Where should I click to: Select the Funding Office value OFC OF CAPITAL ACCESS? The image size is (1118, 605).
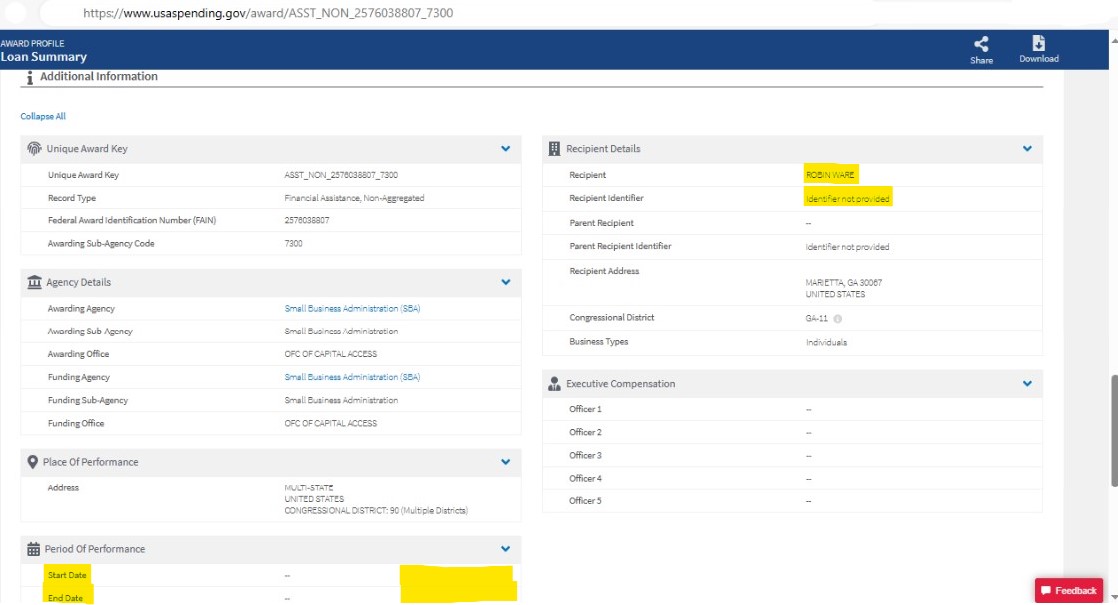[x=331, y=423]
